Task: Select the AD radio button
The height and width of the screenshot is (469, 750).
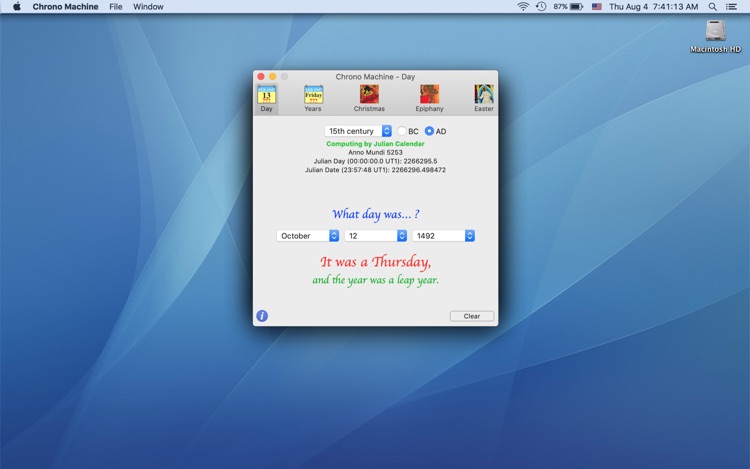Action: (x=430, y=131)
